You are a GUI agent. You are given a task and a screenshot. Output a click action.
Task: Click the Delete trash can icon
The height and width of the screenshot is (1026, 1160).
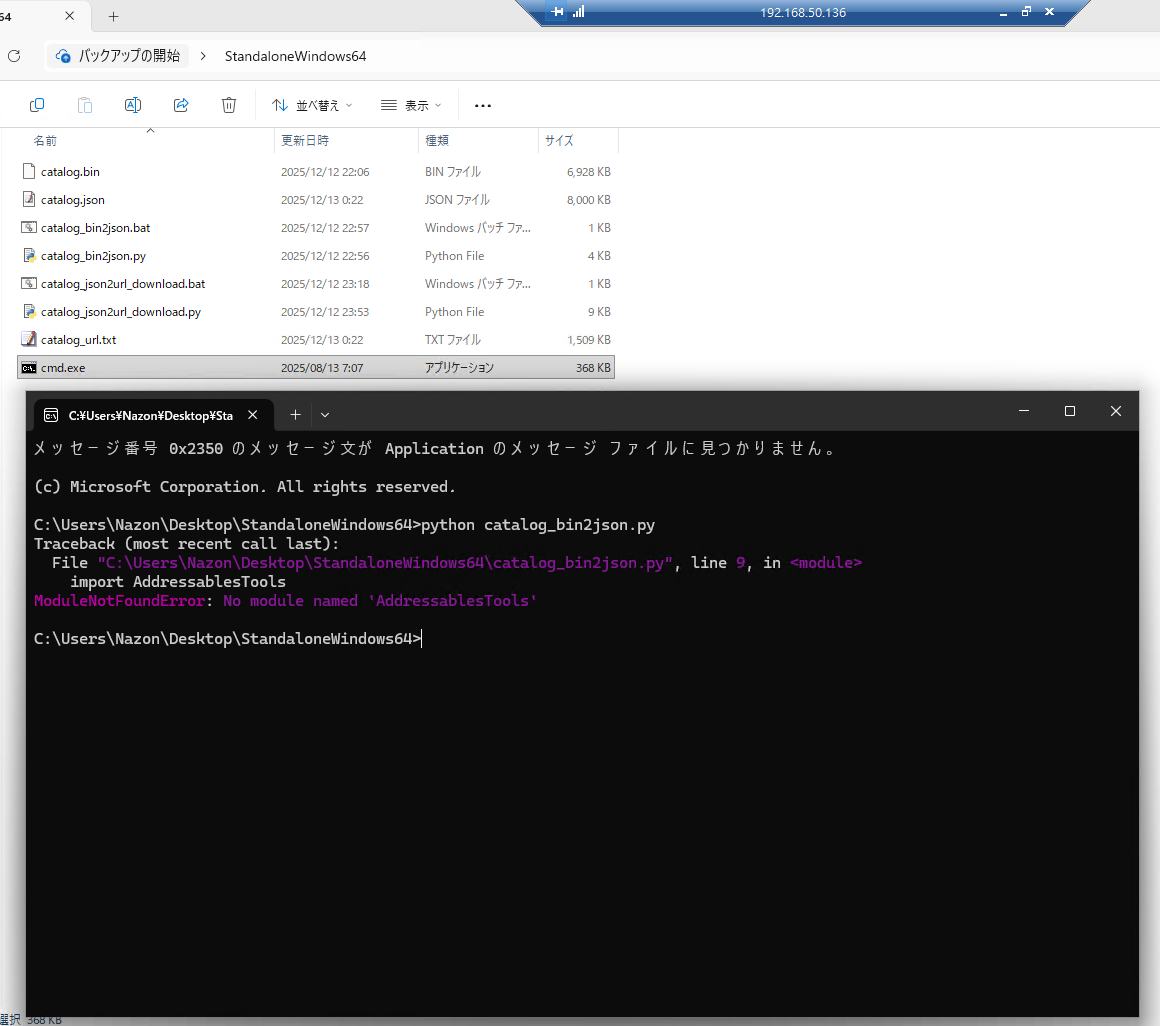point(229,105)
